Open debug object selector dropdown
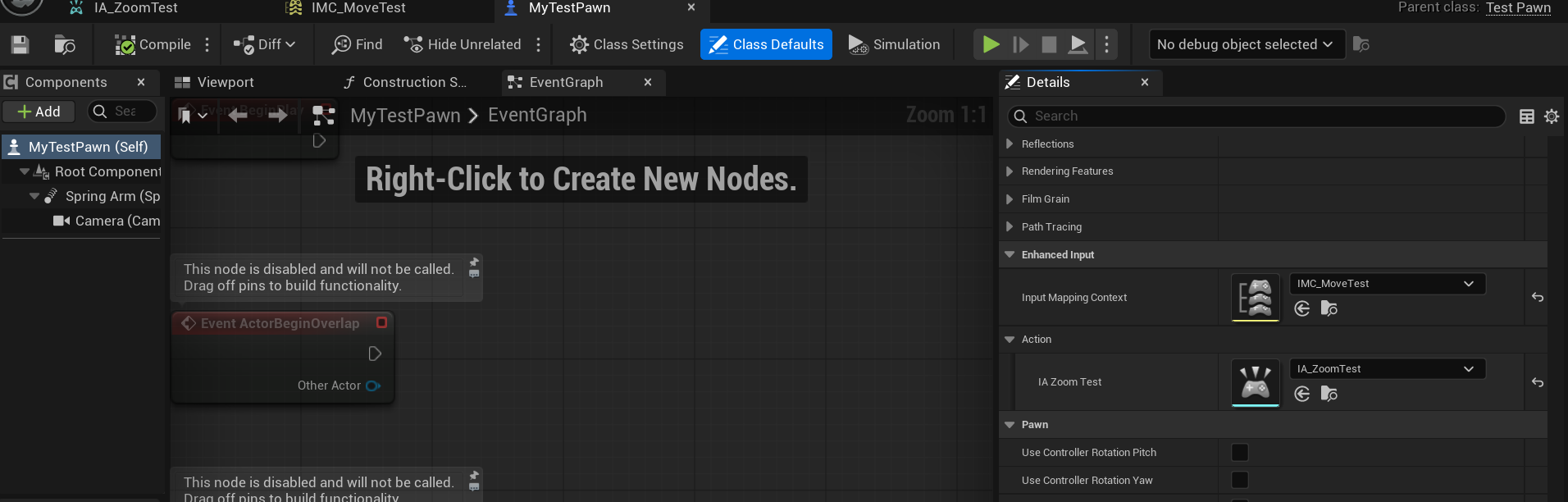Screen dimensions: 1568x502 [1247, 44]
